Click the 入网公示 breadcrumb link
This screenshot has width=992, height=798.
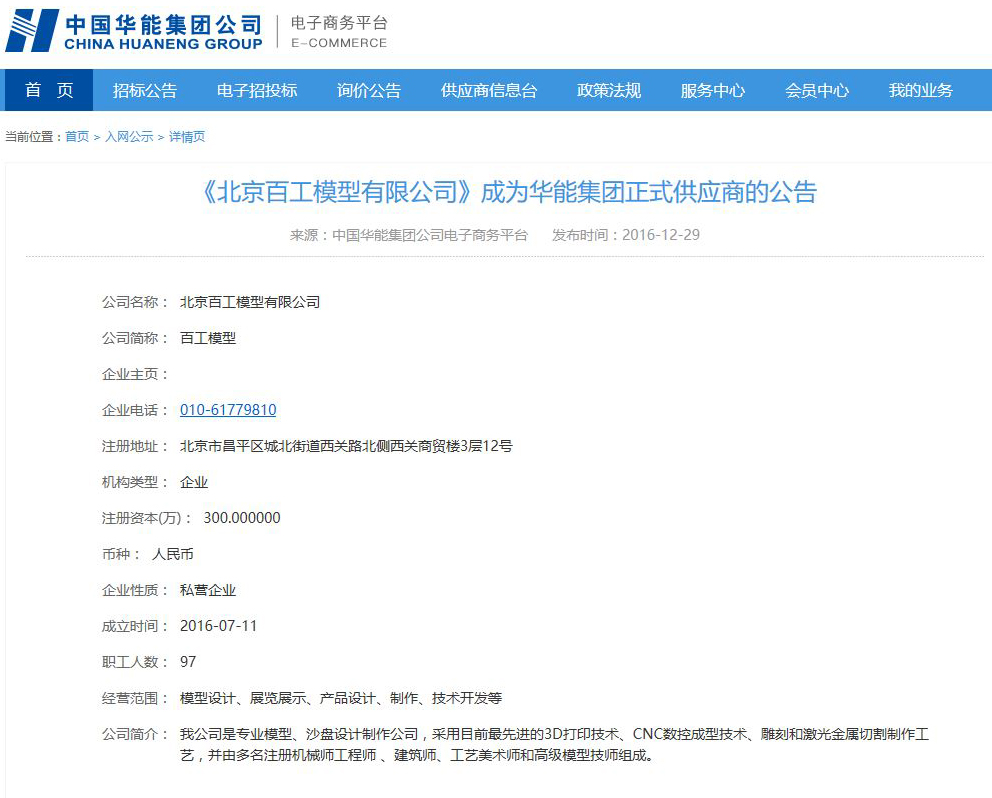(x=129, y=137)
